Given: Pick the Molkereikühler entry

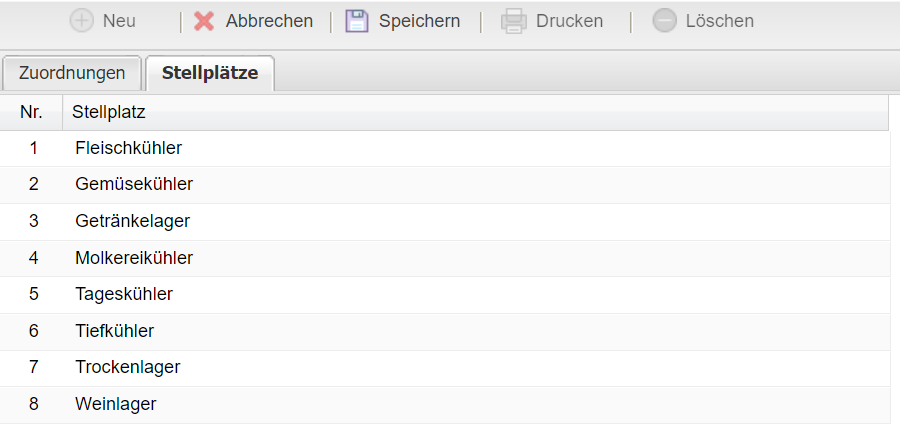Looking at the screenshot, I should coord(134,258).
